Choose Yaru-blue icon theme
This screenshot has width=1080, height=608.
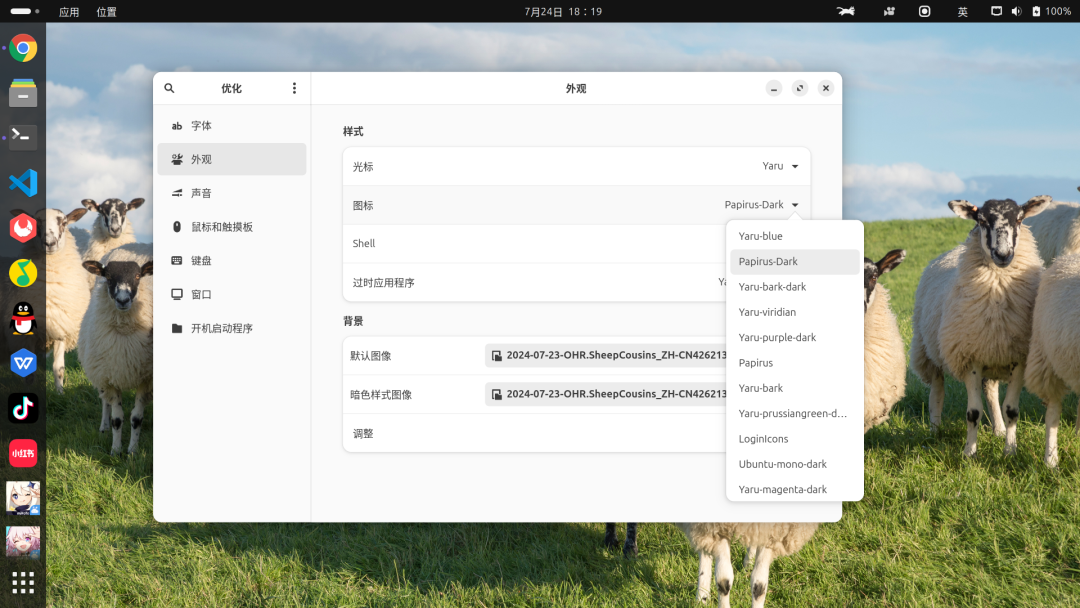point(795,236)
